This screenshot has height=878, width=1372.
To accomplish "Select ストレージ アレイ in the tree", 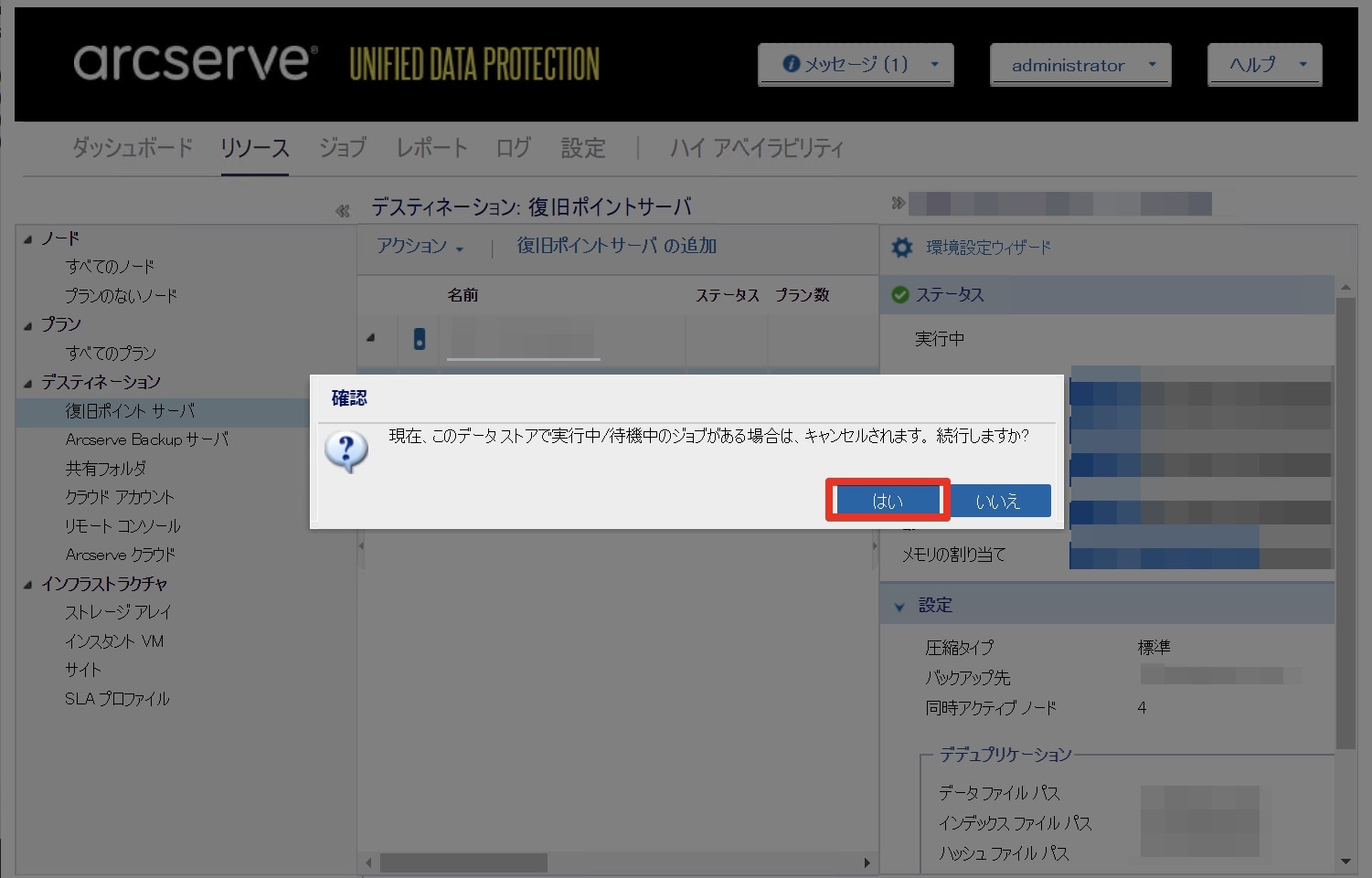I will [x=118, y=612].
